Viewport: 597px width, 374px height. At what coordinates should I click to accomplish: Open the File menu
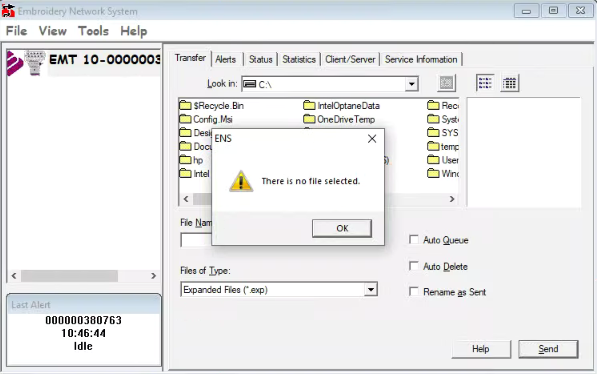(x=16, y=31)
